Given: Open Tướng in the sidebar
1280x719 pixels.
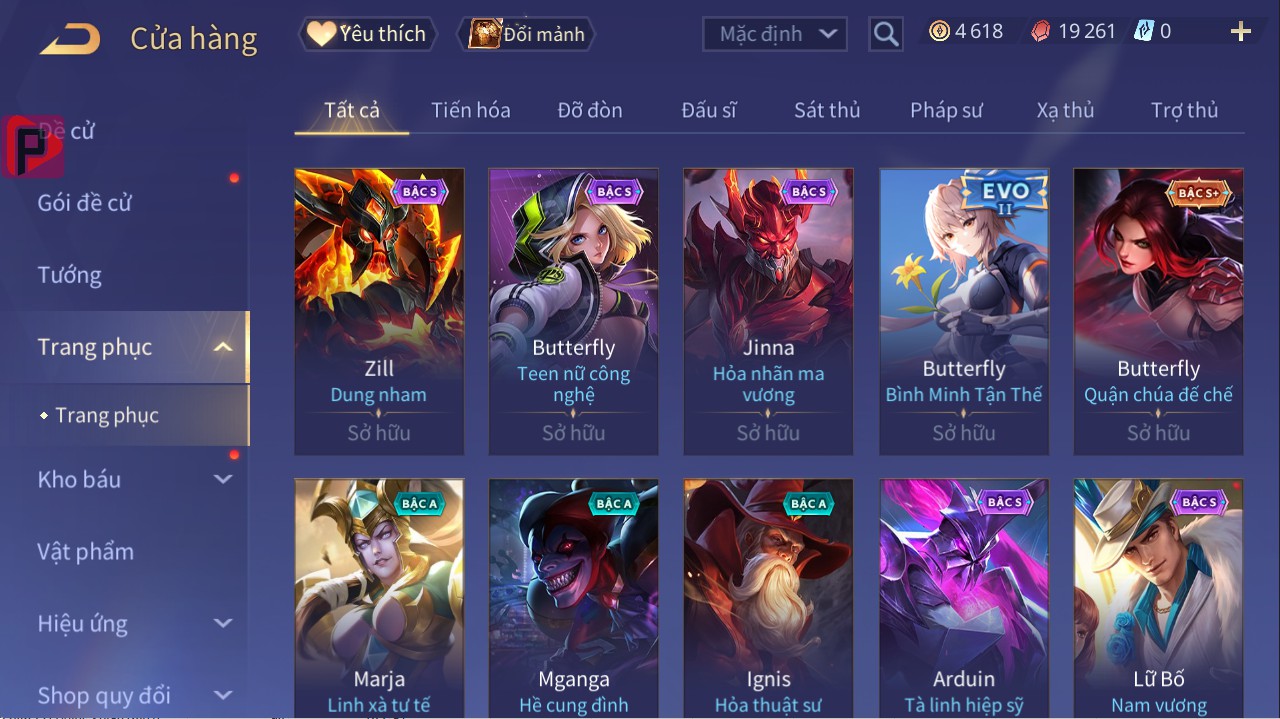Looking at the screenshot, I should click(x=70, y=275).
